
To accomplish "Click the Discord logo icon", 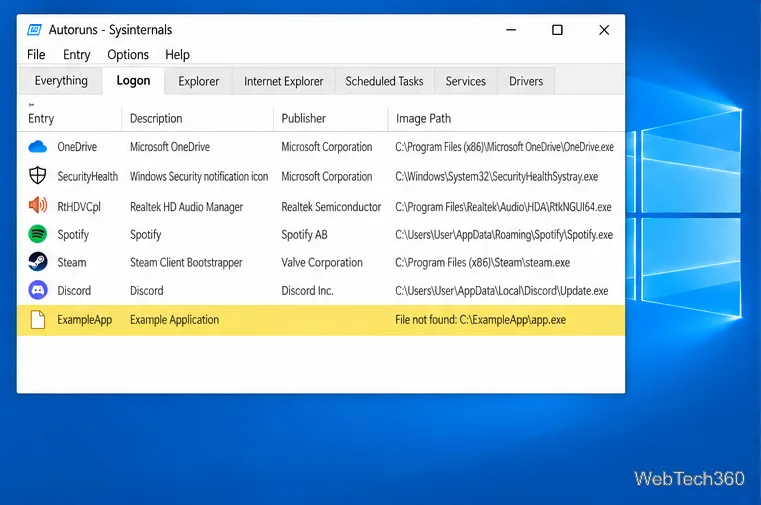I will coord(37,290).
